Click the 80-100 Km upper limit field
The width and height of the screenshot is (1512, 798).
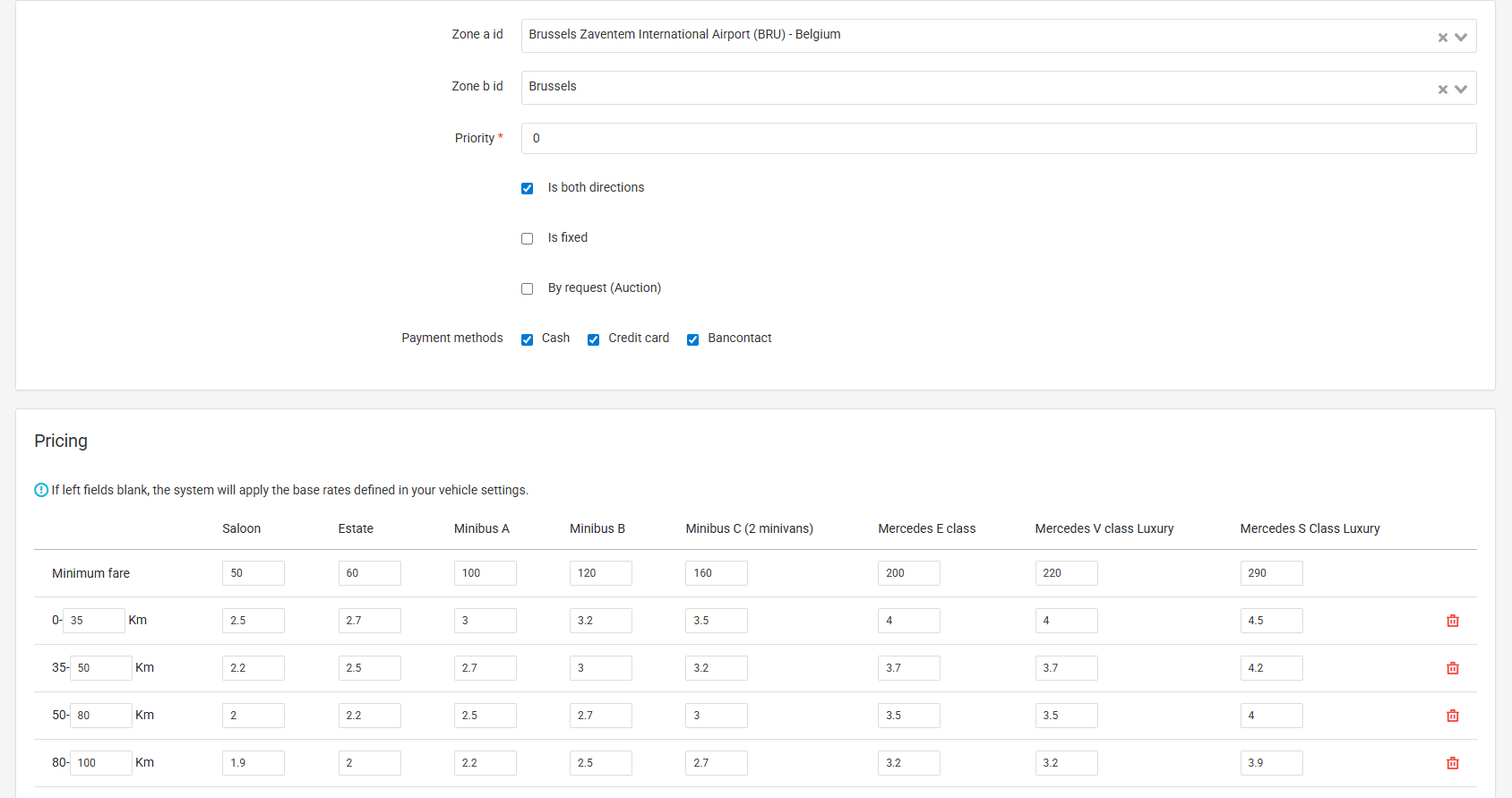(x=100, y=763)
